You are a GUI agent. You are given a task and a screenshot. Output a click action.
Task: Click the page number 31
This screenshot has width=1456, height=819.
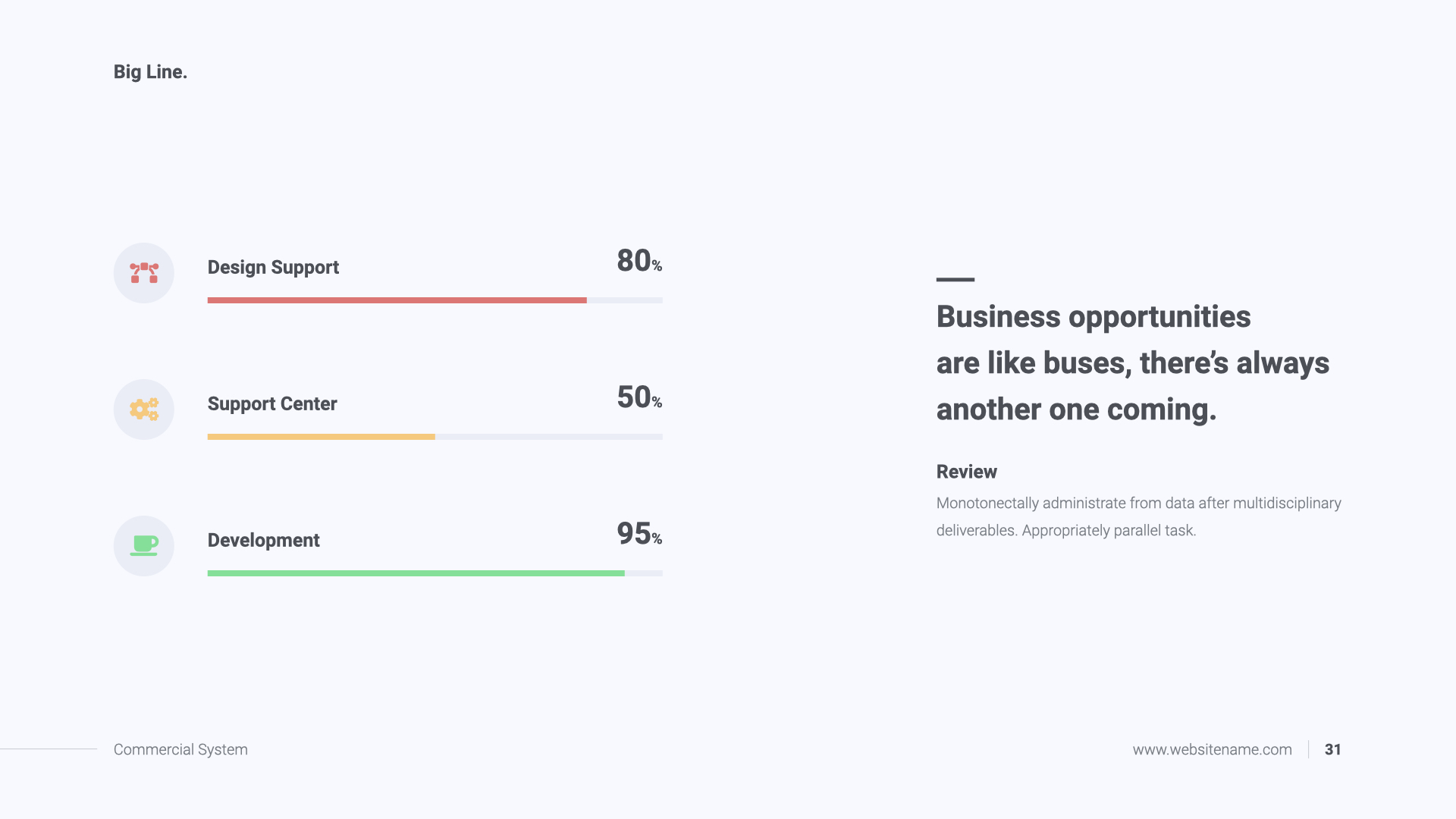click(x=1332, y=750)
